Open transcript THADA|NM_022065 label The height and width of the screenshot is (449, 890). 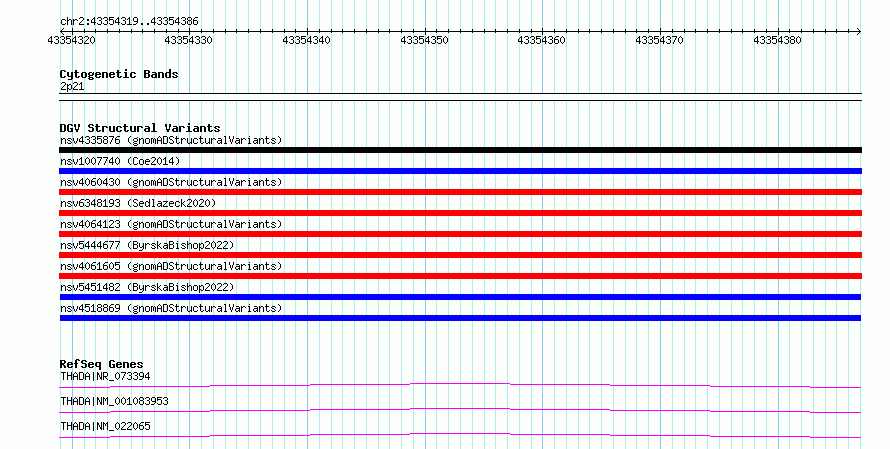105,426
